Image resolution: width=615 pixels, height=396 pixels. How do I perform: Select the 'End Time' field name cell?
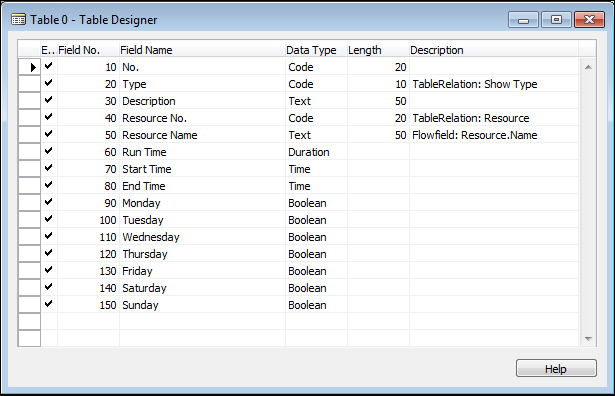pos(202,185)
